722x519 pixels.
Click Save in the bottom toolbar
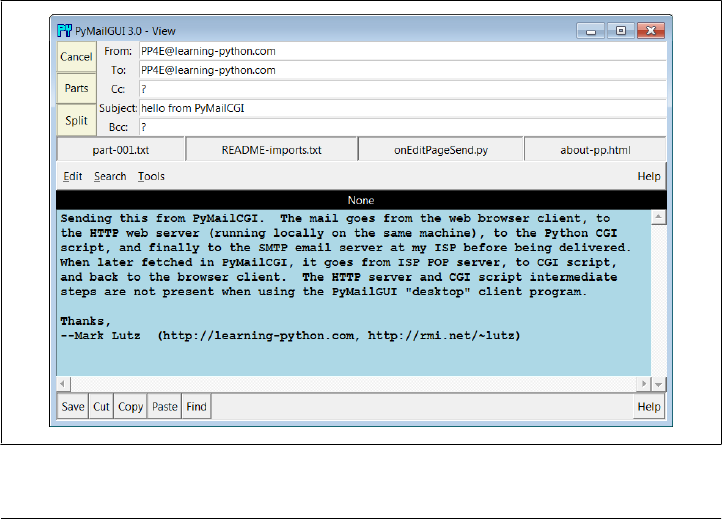coord(73,407)
